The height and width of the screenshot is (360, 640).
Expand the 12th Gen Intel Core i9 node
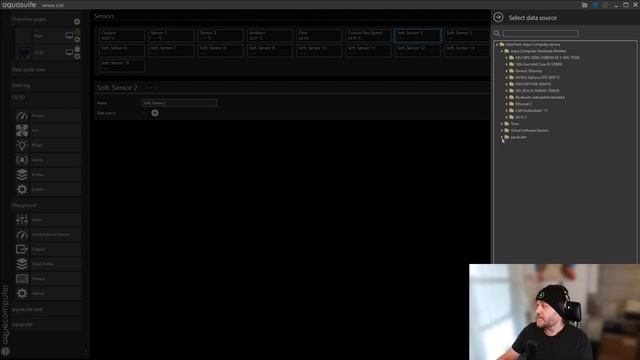click(x=507, y=64)
